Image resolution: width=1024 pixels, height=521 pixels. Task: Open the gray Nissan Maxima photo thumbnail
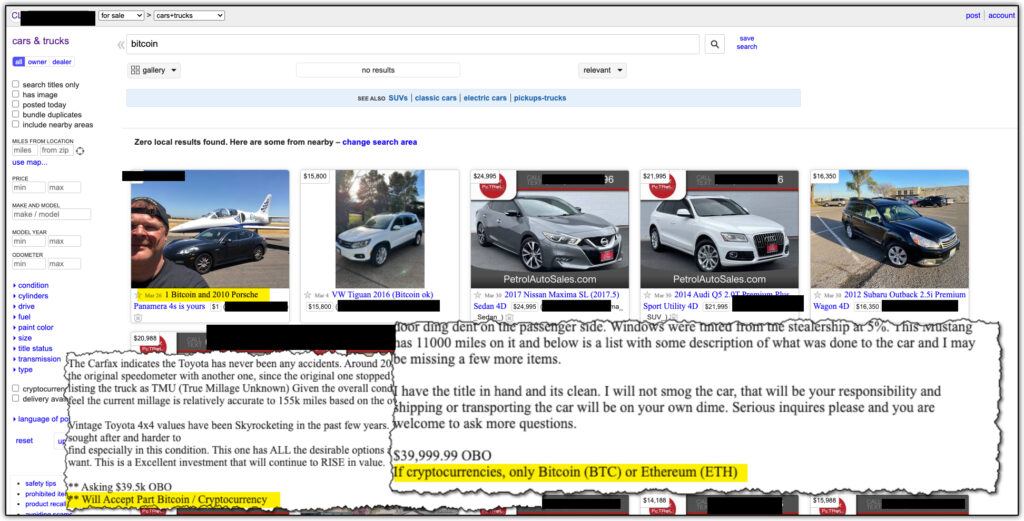pos(550,229)
